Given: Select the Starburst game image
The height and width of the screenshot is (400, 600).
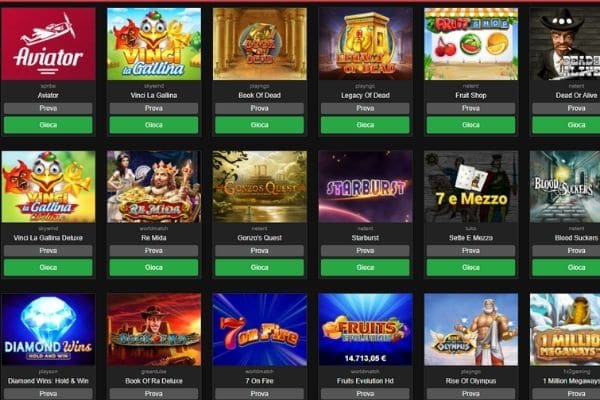Looking at the screenshot, I should 365,186.
